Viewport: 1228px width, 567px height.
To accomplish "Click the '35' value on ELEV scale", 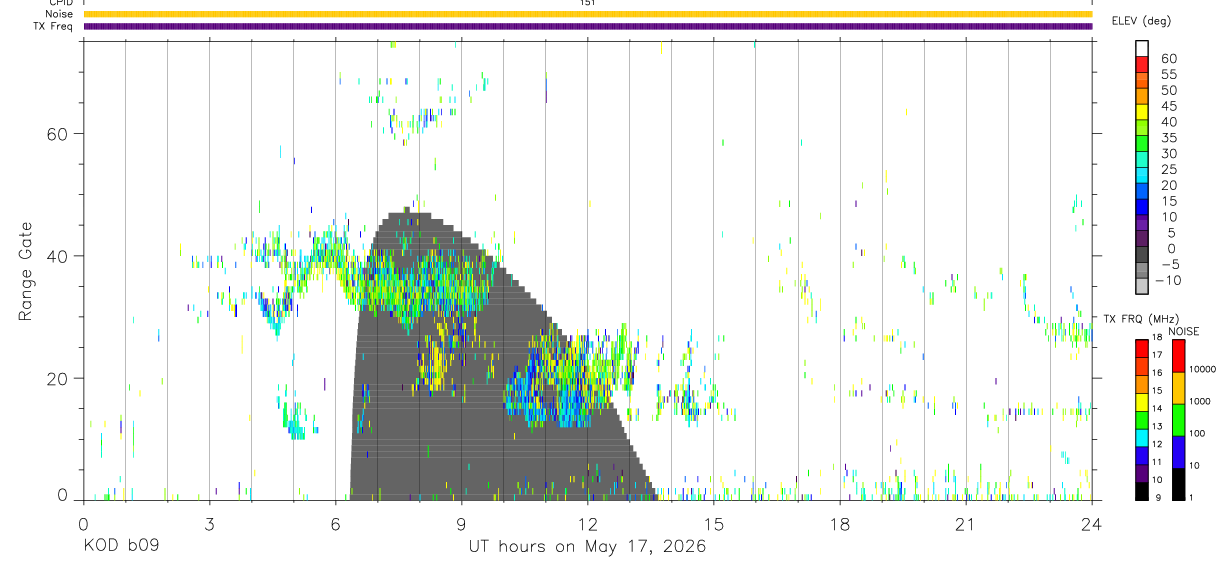I will (1168, 138).
